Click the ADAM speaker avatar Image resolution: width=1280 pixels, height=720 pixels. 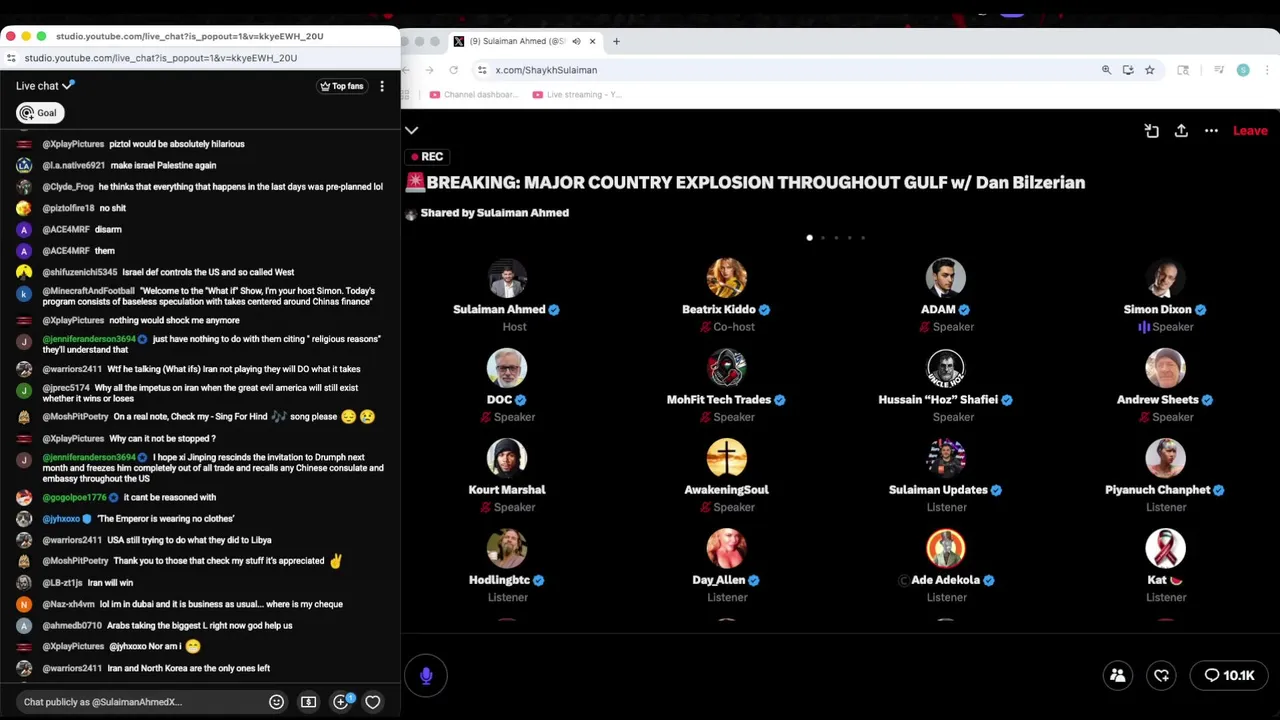tap(946, 278)
